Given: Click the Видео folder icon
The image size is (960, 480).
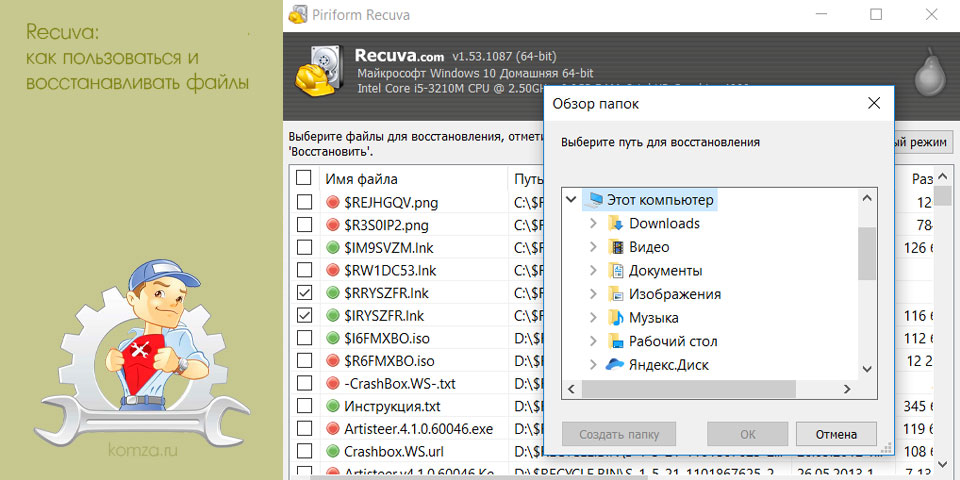Looking at the screenshot, I should pyautogui.click(x=616, y=247).
